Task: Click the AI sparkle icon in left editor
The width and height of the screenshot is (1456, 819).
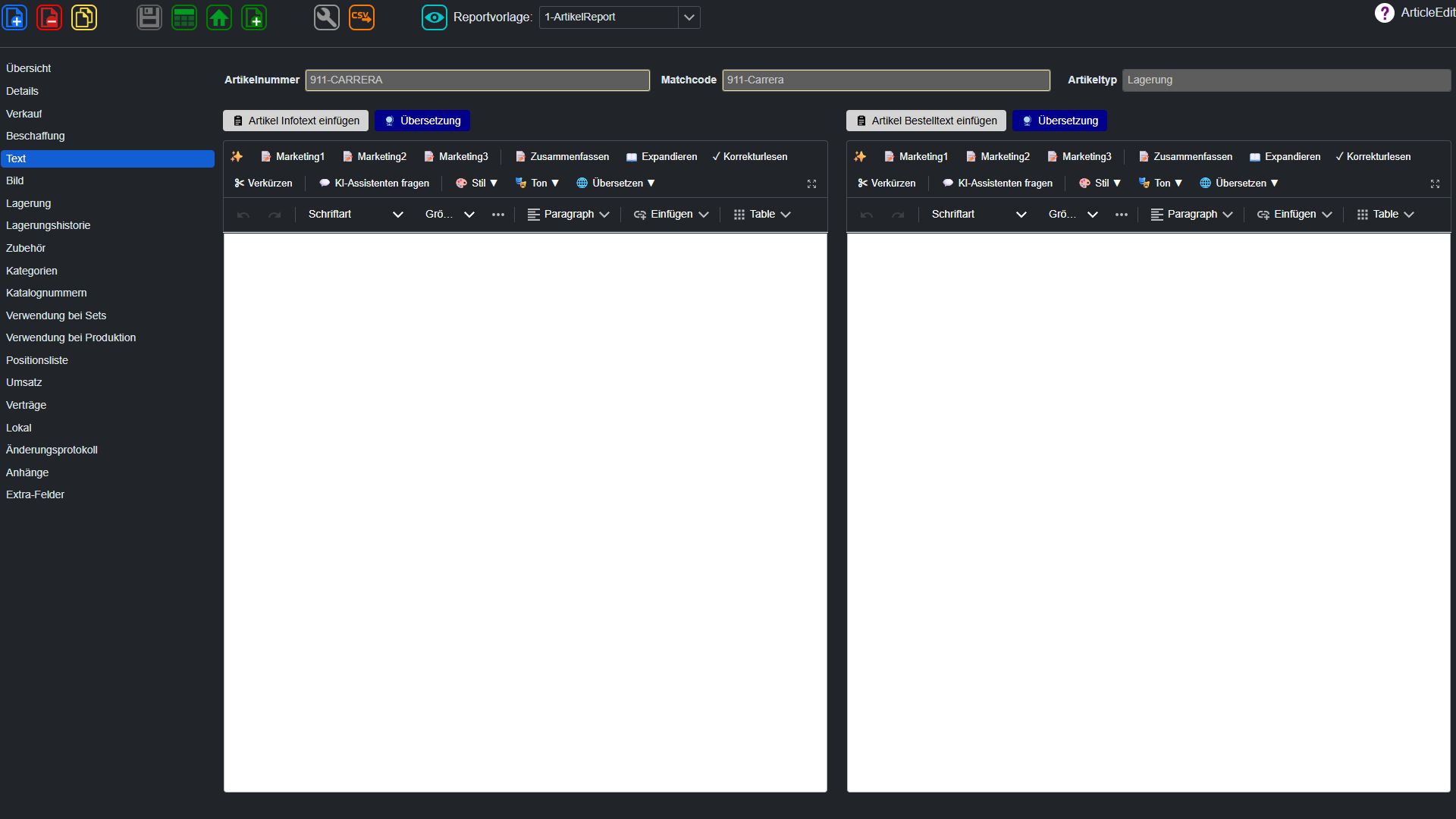Action: click(237, 156)
